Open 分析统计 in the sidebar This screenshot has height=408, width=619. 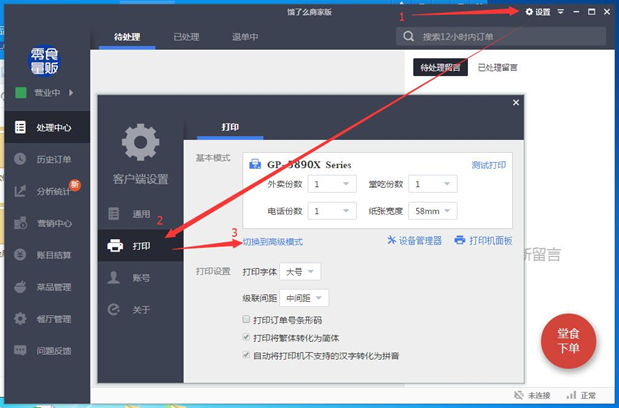click(x=47, y=191)
